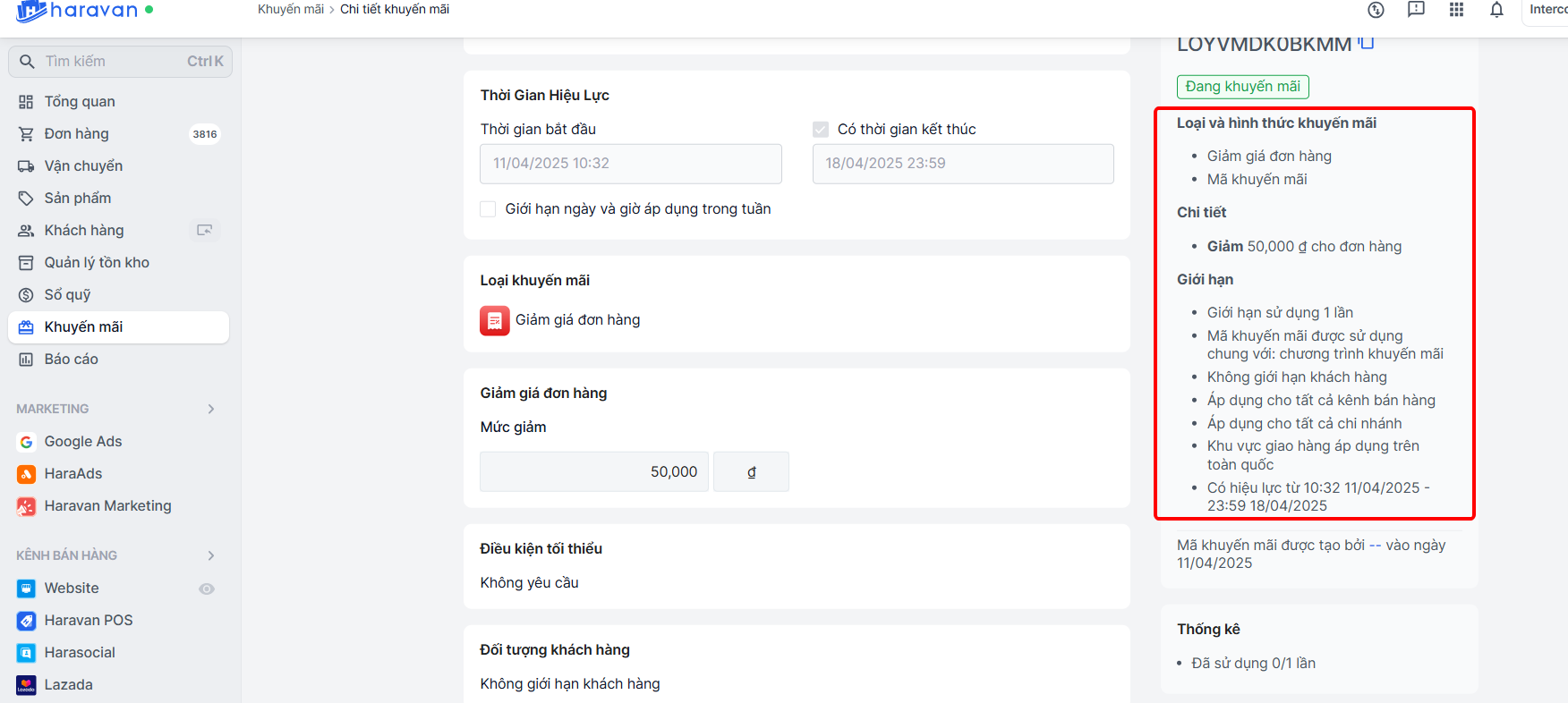Click the Giảm giá đơn hàng icon
The image size is (1568, 703).
click(494, 320)
